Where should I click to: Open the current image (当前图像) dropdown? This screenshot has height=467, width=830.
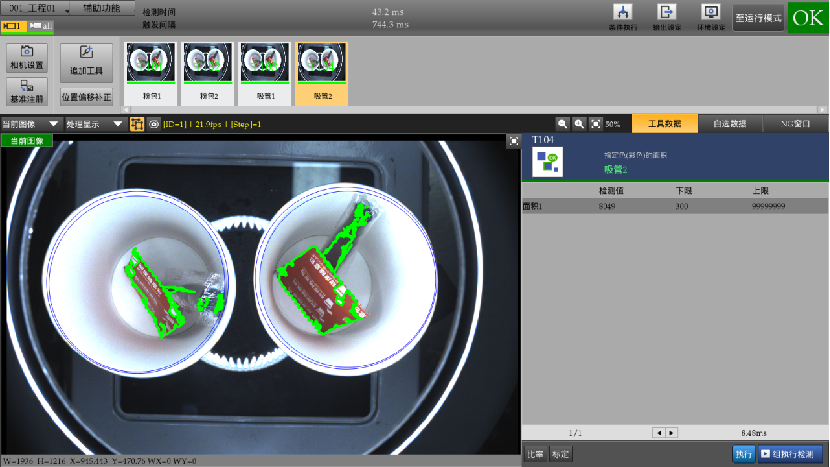pos(30,124)
